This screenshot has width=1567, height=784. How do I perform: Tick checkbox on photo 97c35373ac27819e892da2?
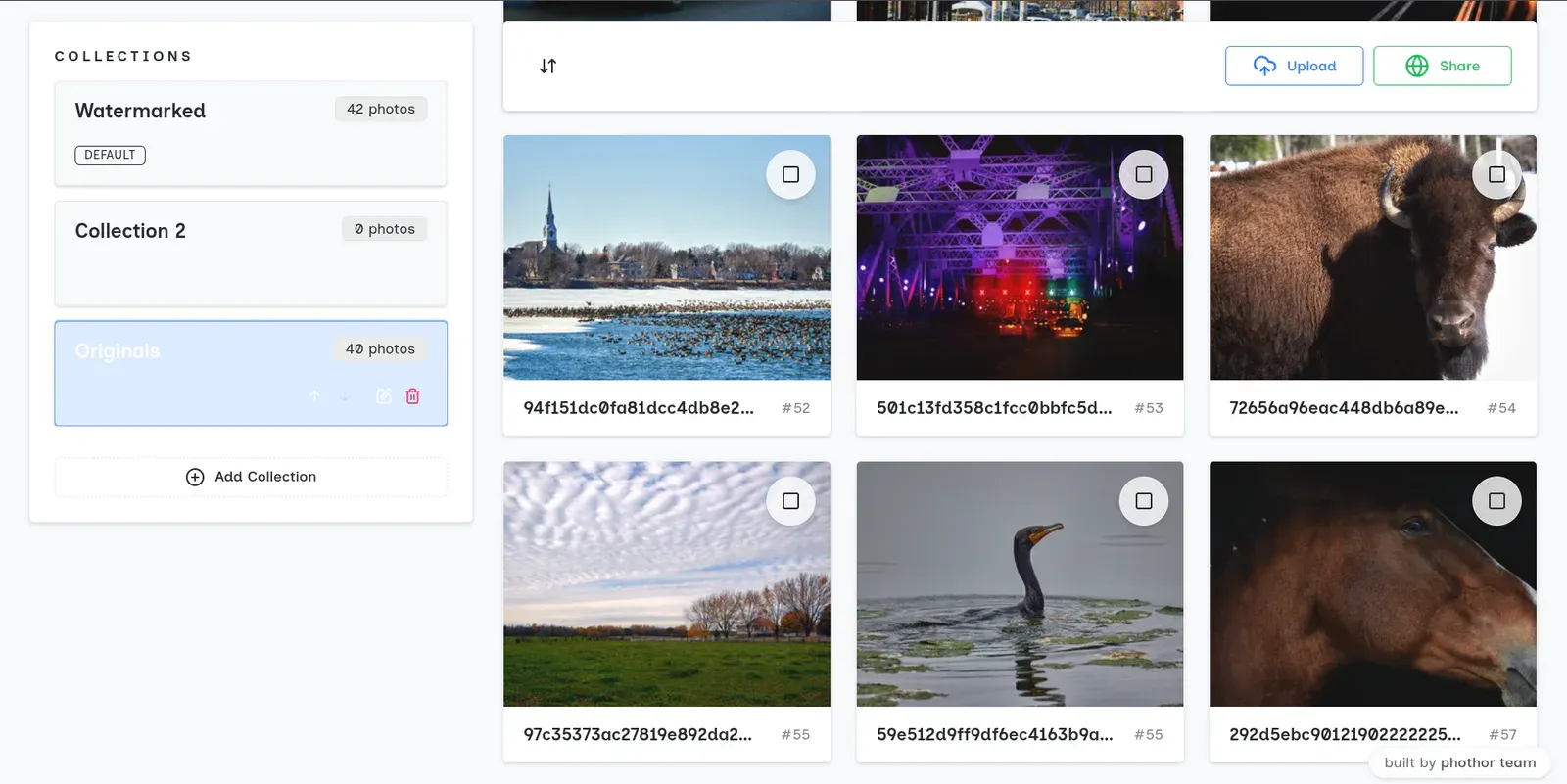[x=790, y=501]
